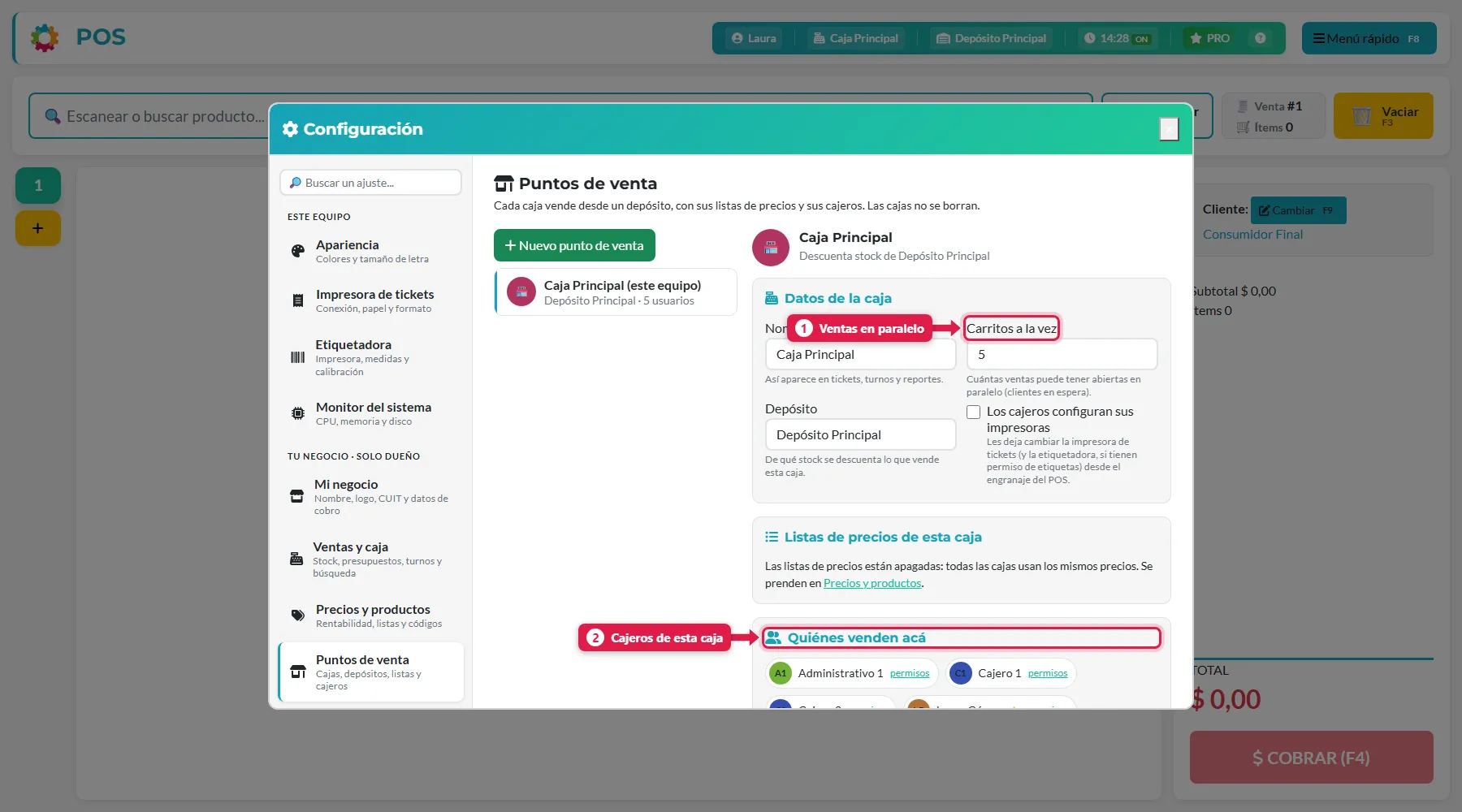
Task: Click the Vaciar cart button
Action: point(1383,115)
